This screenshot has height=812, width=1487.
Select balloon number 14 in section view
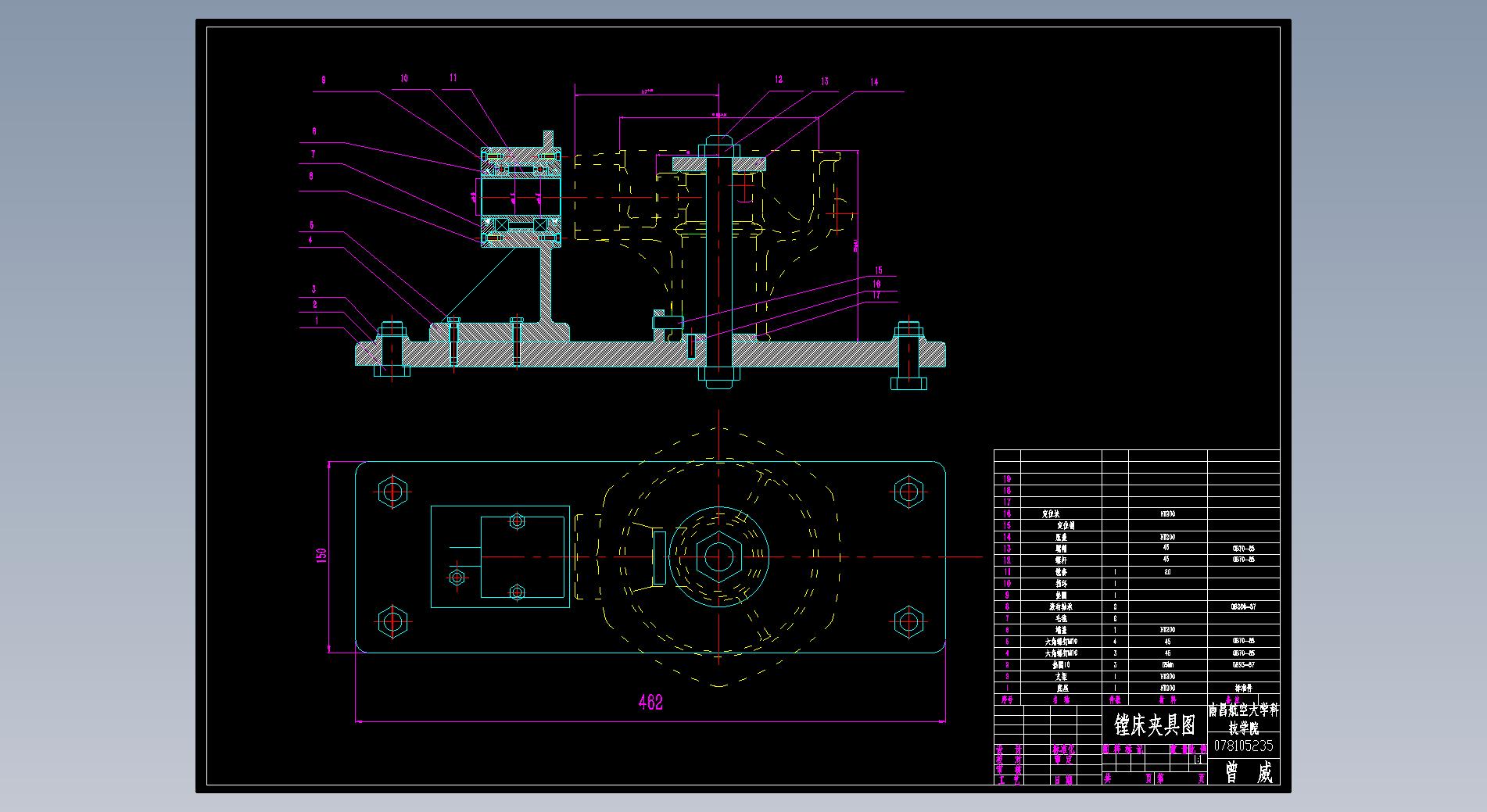coord(873,81)
